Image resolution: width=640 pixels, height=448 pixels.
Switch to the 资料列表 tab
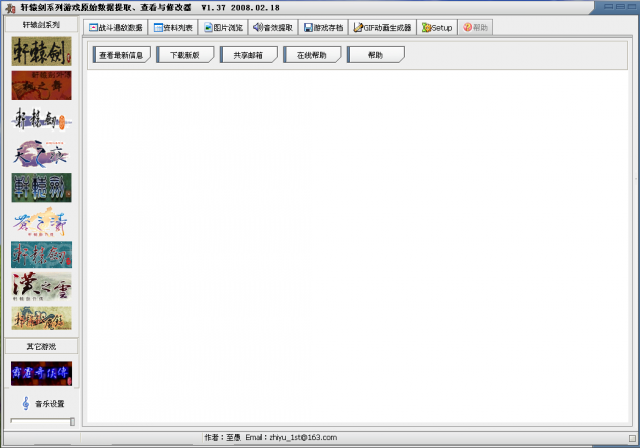(173, 27)
